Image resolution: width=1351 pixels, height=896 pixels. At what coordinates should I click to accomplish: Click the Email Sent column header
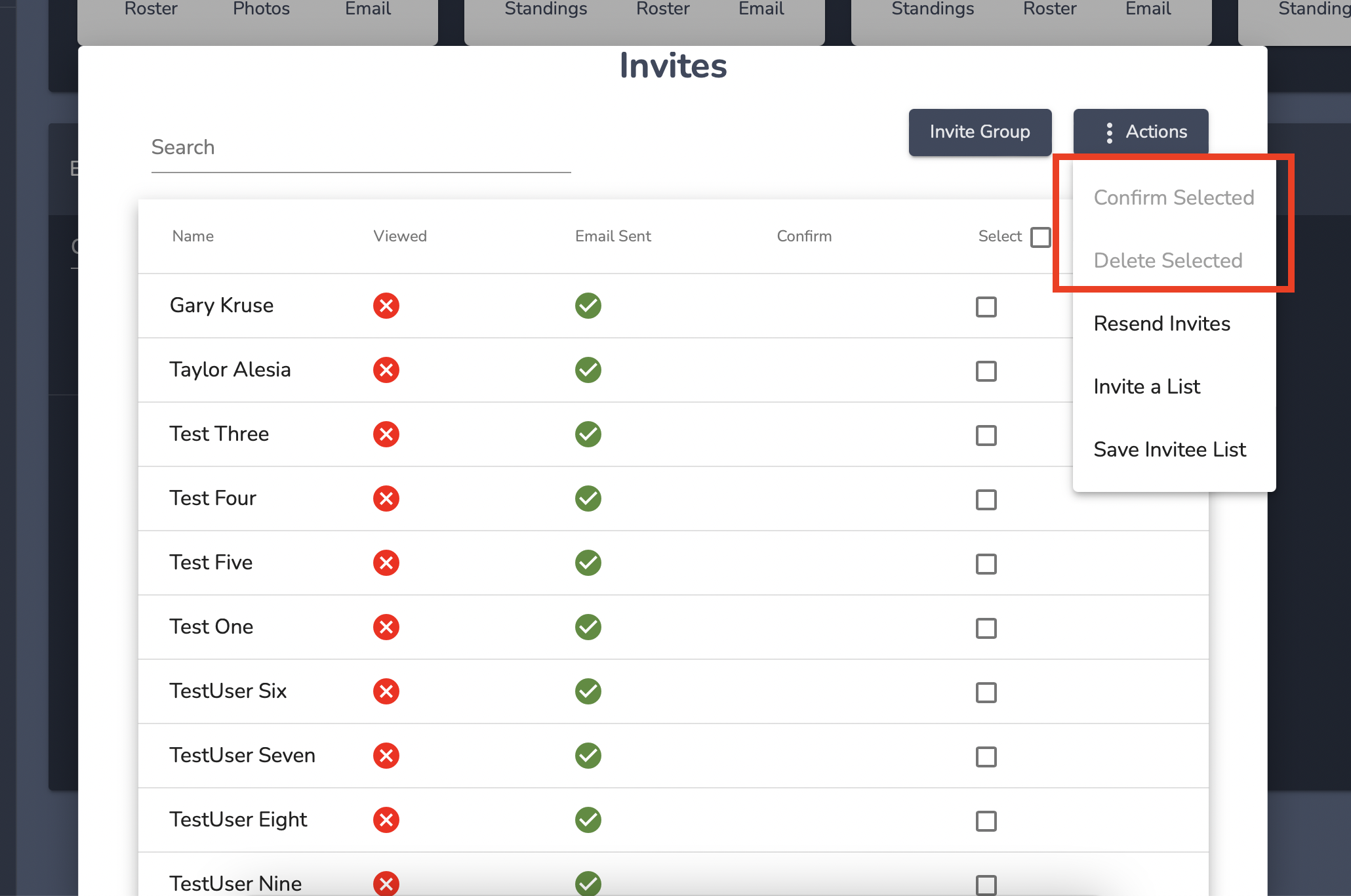(x=613, y=236)
